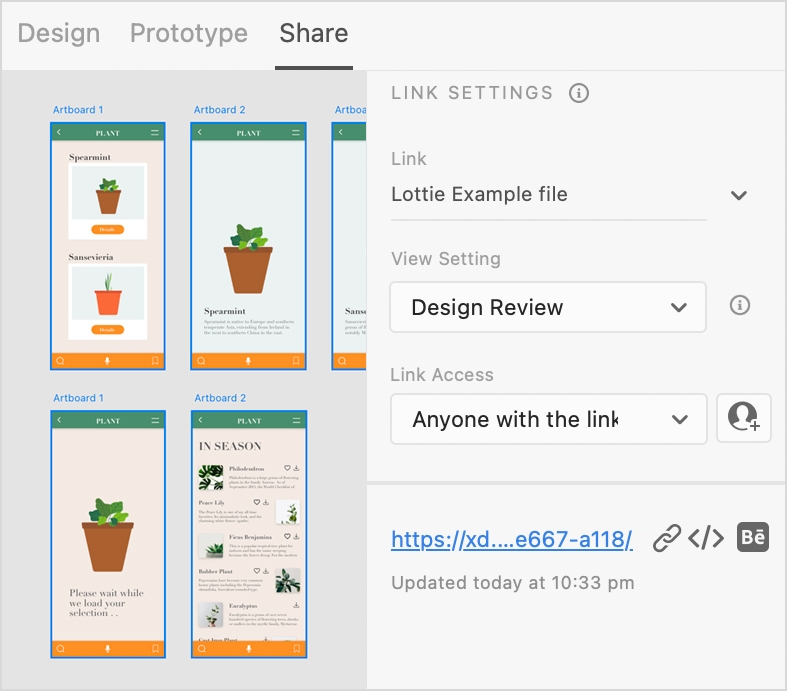
Task: Select the large Spearmint detail artboard
Action: 248,246
